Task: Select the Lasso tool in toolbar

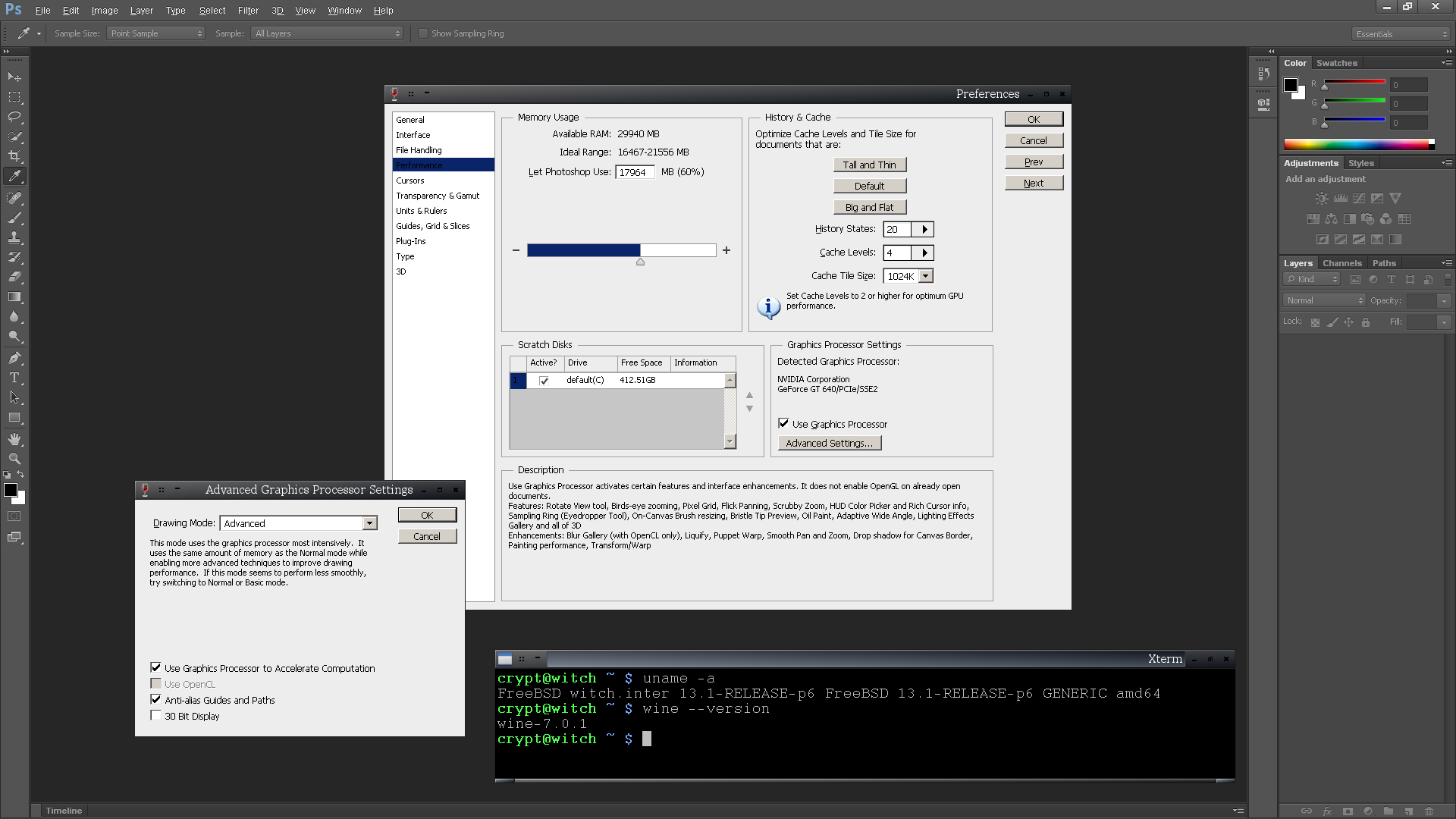Action: tap(14, 116)
